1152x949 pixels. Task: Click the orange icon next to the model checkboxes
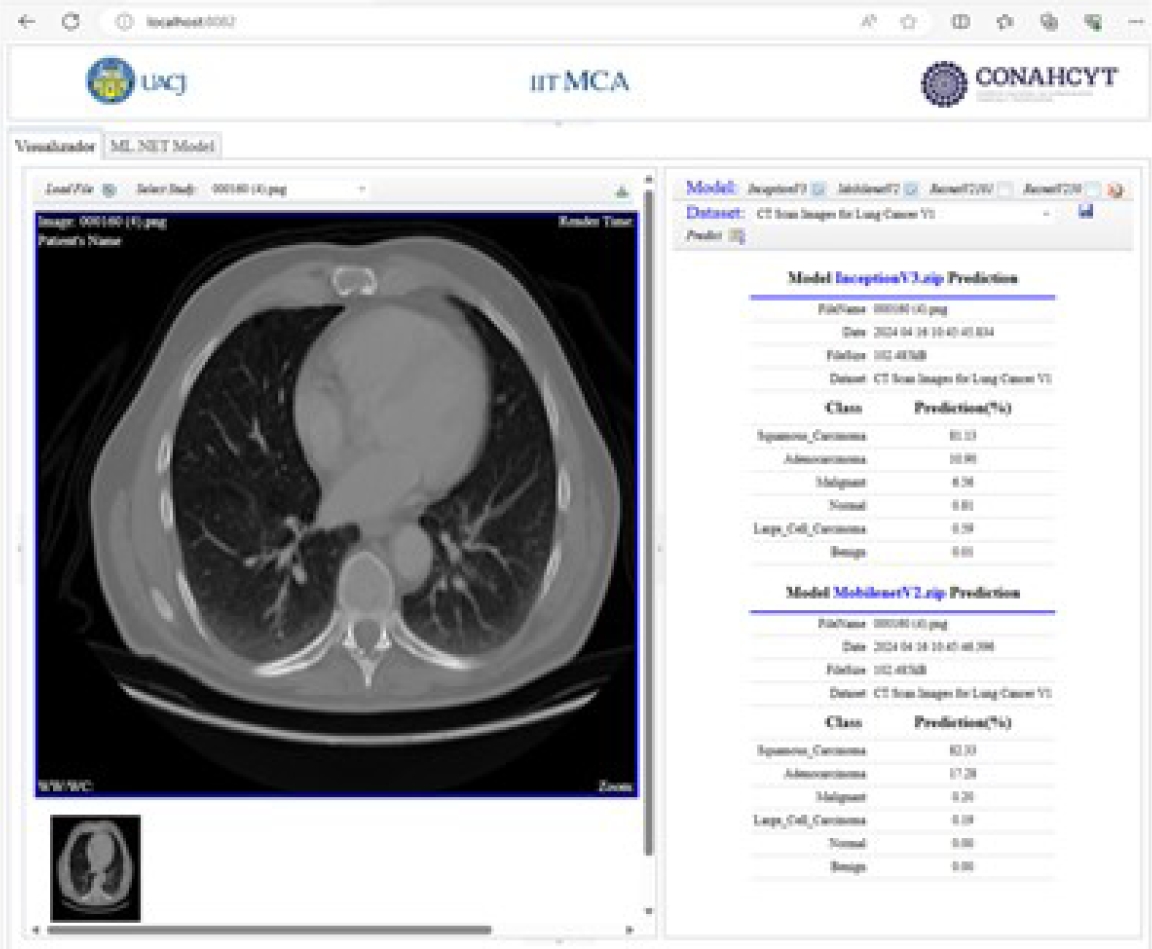pos(1114,189)
